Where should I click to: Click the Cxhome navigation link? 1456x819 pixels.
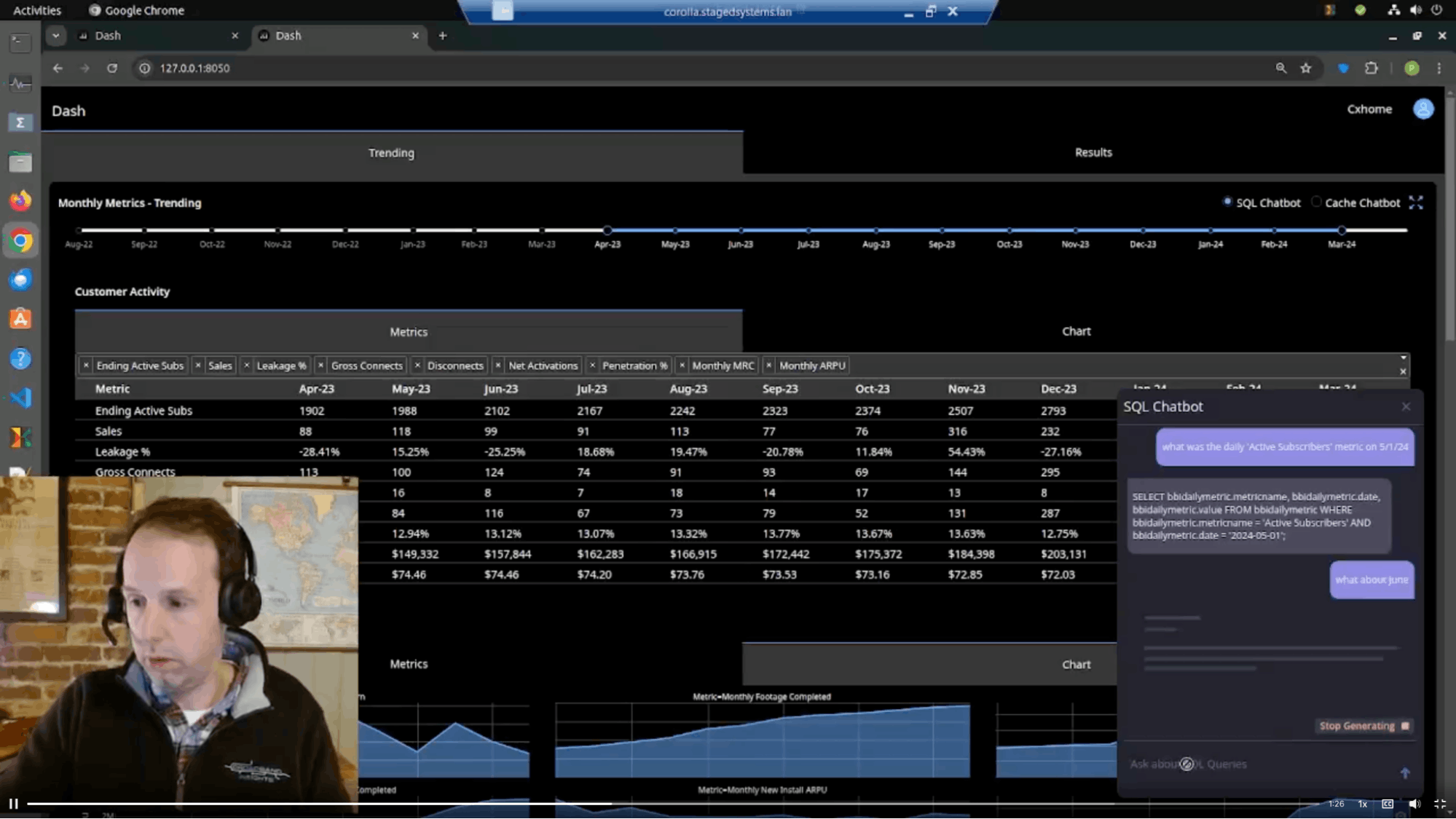pos(1370,109)
